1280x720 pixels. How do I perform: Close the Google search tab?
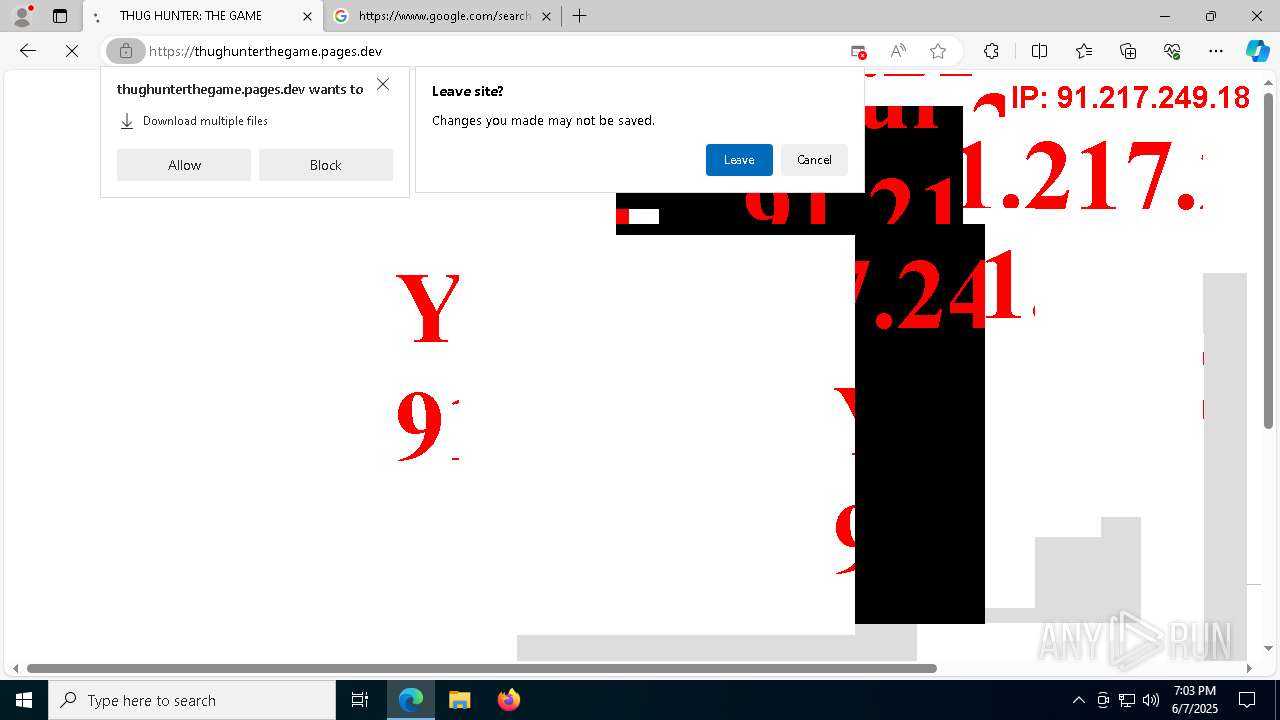(x=546, y=16)
